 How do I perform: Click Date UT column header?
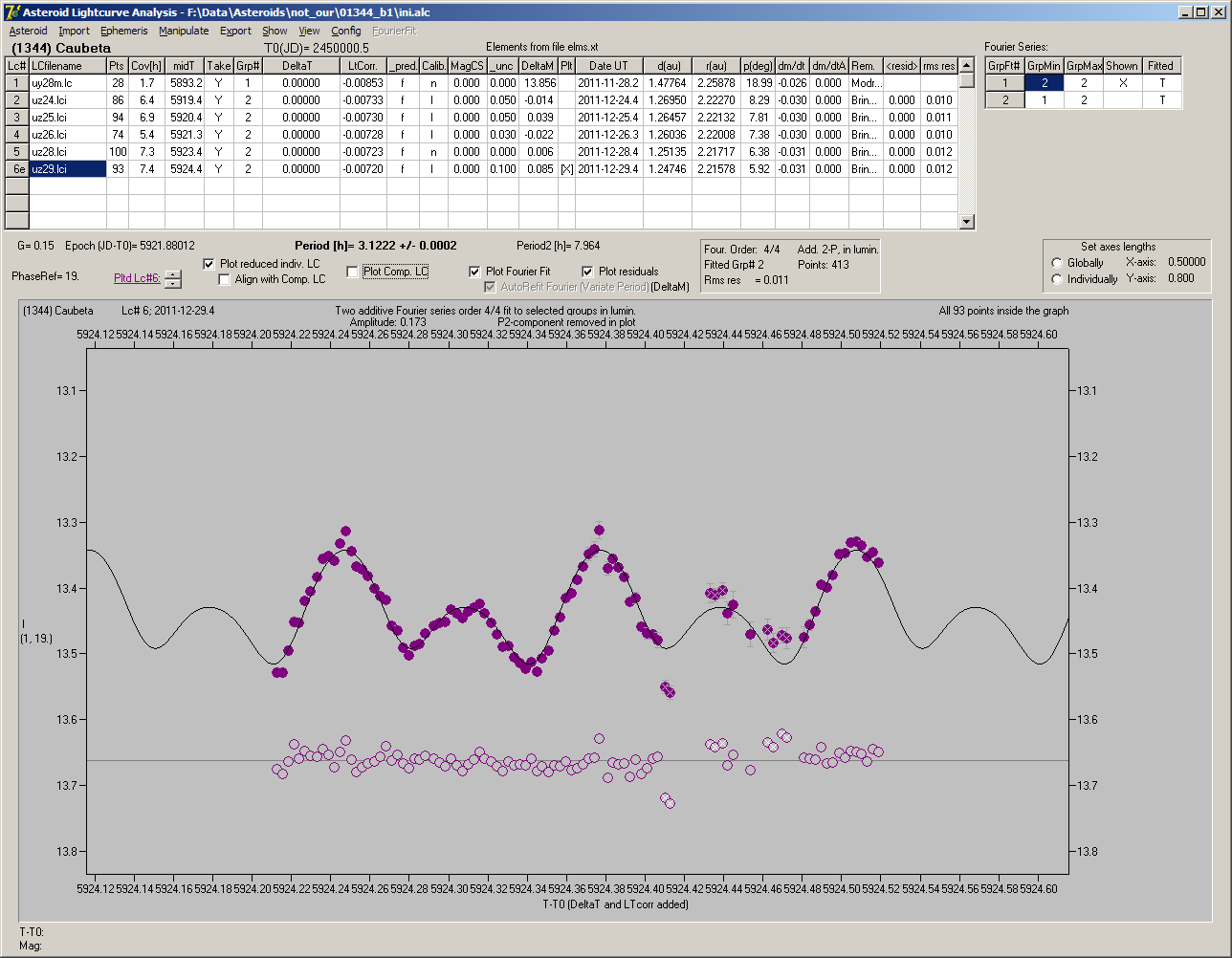608,66
